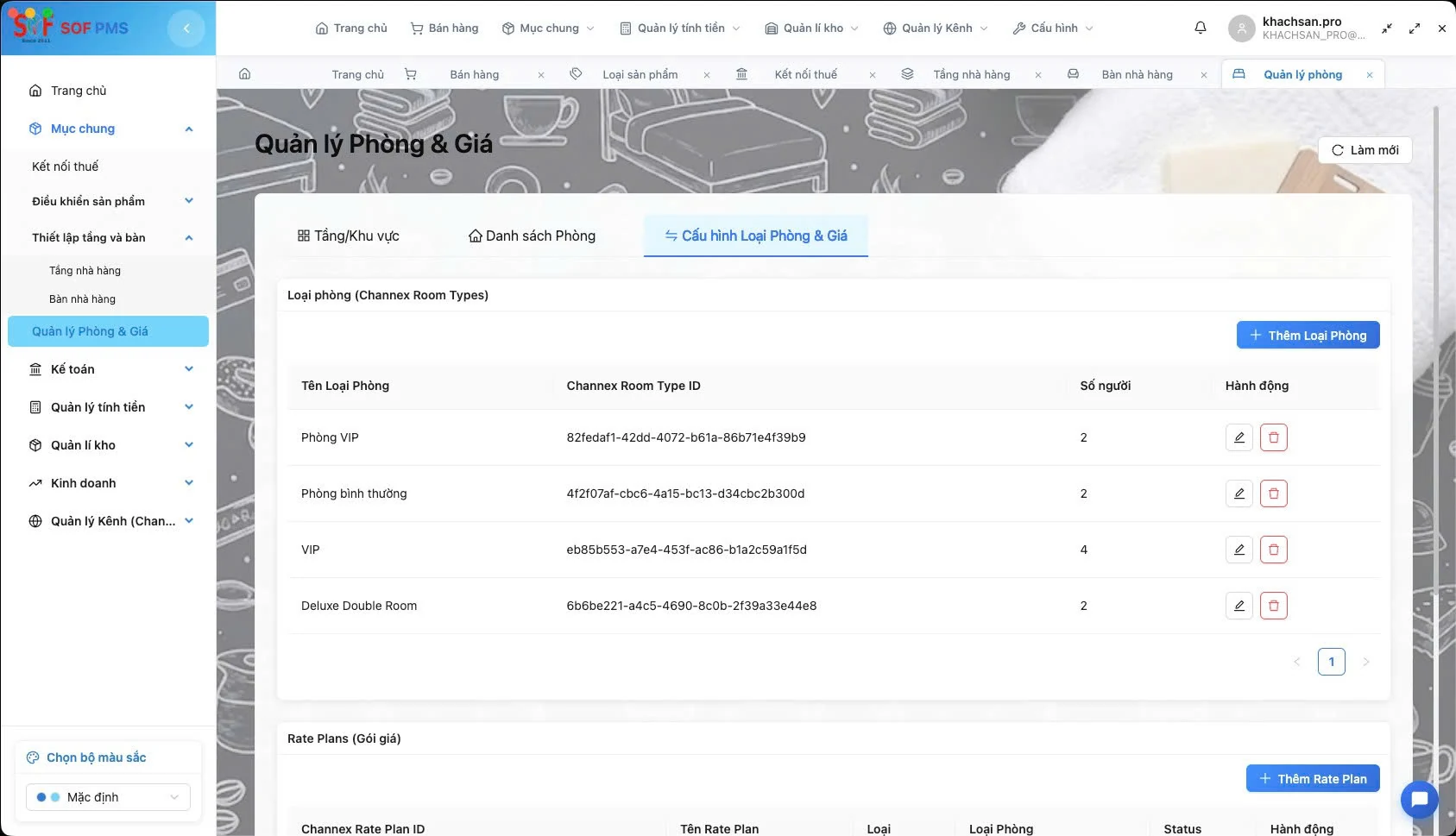The width and height of the screenshot is (1456, 836).
Task: Open Kết nối thuế in sidebar
Action: [x=108, y=167]
